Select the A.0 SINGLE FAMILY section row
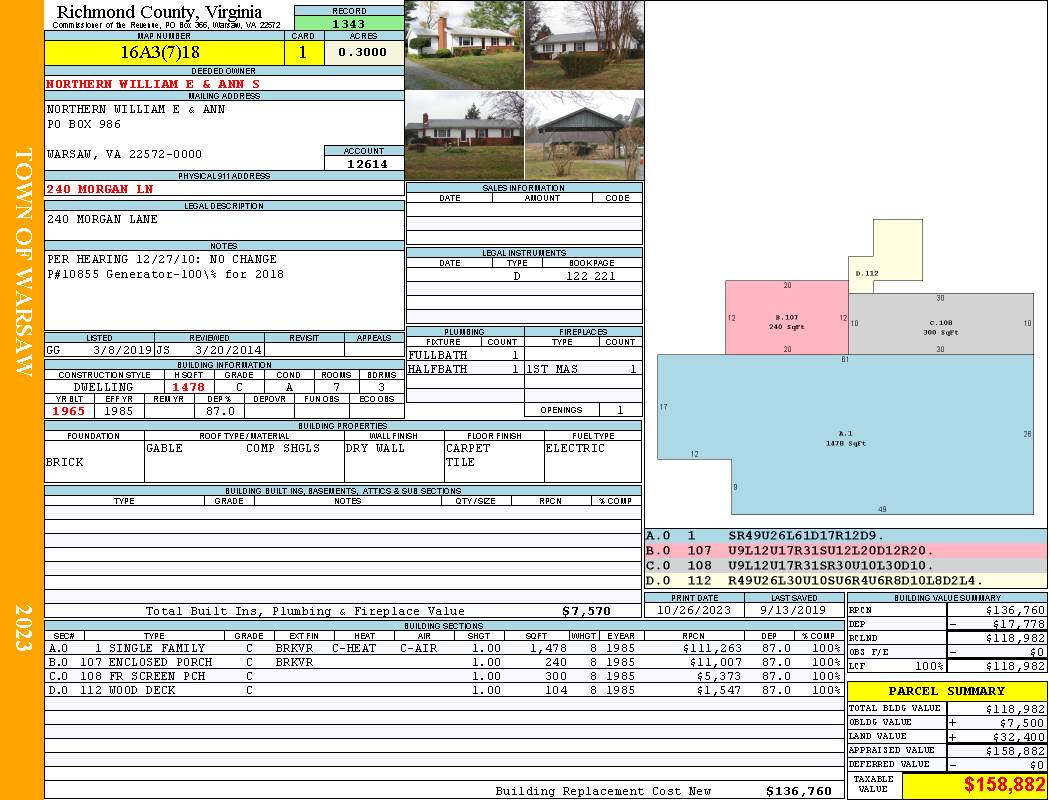 (443, 648)
